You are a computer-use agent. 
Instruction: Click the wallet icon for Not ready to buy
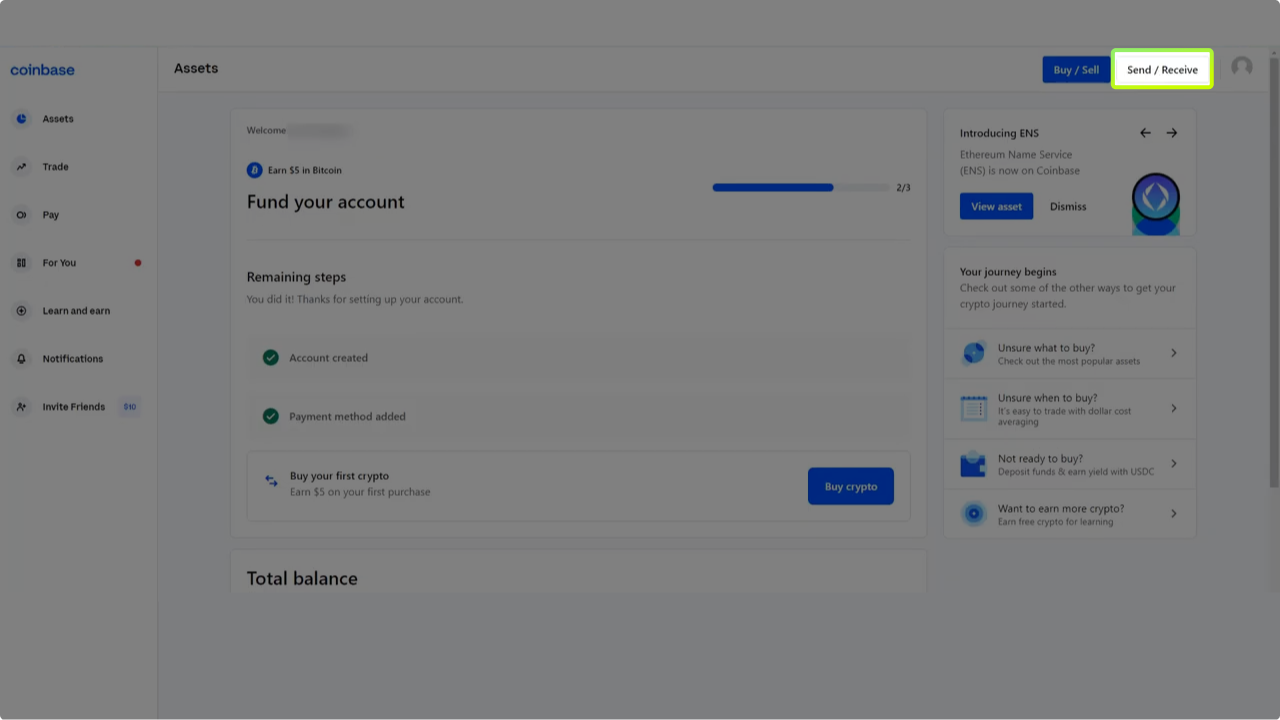click(974, 464)
